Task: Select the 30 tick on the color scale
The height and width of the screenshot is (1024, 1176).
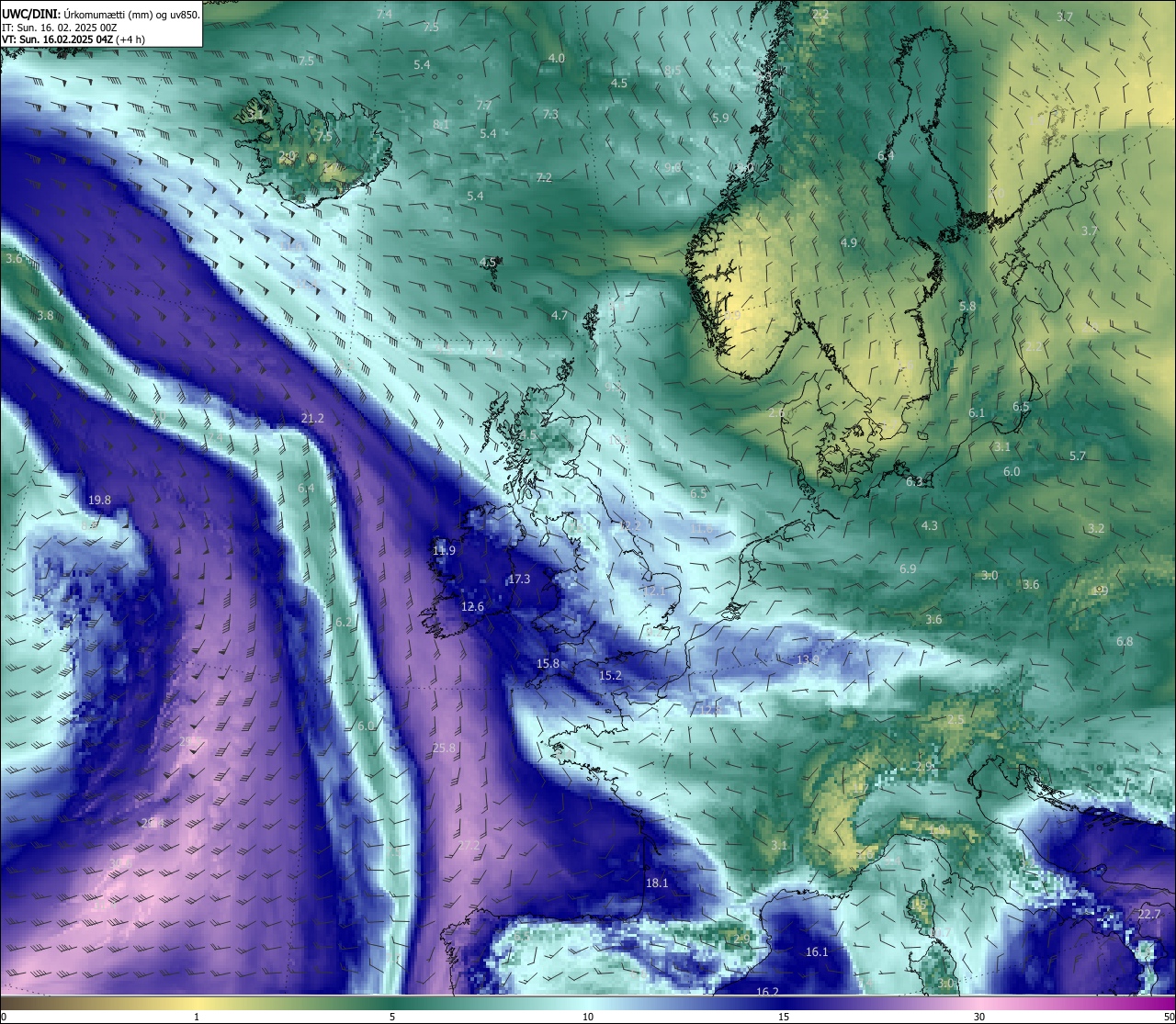Action: pos(979,1017)
